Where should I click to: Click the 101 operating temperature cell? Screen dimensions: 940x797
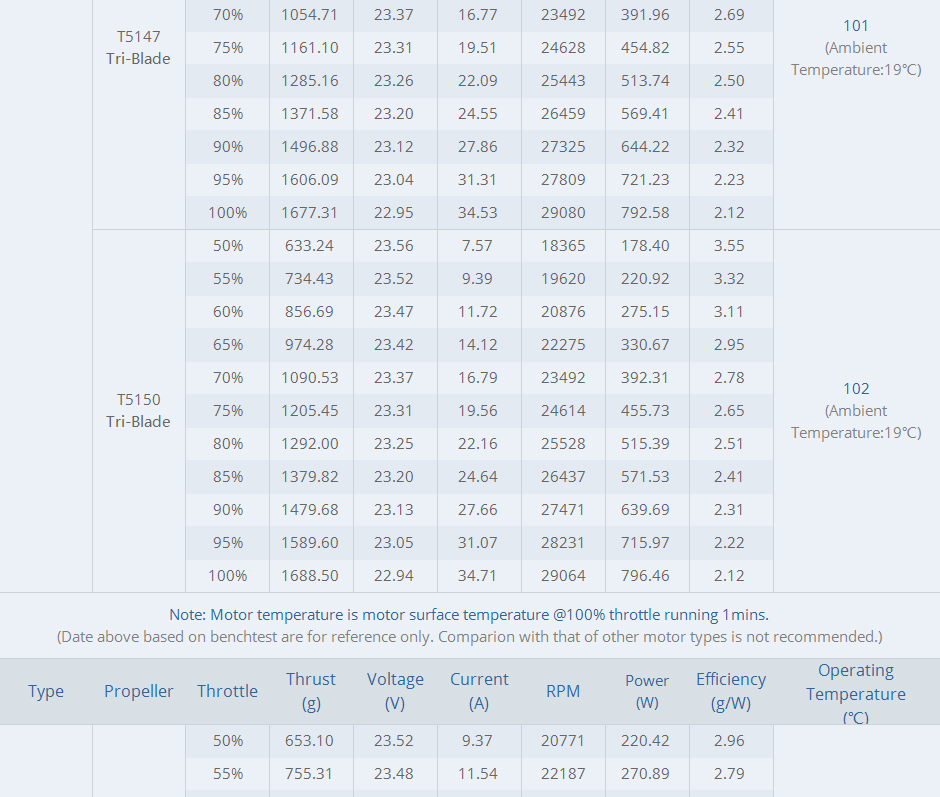pos(856,47)
